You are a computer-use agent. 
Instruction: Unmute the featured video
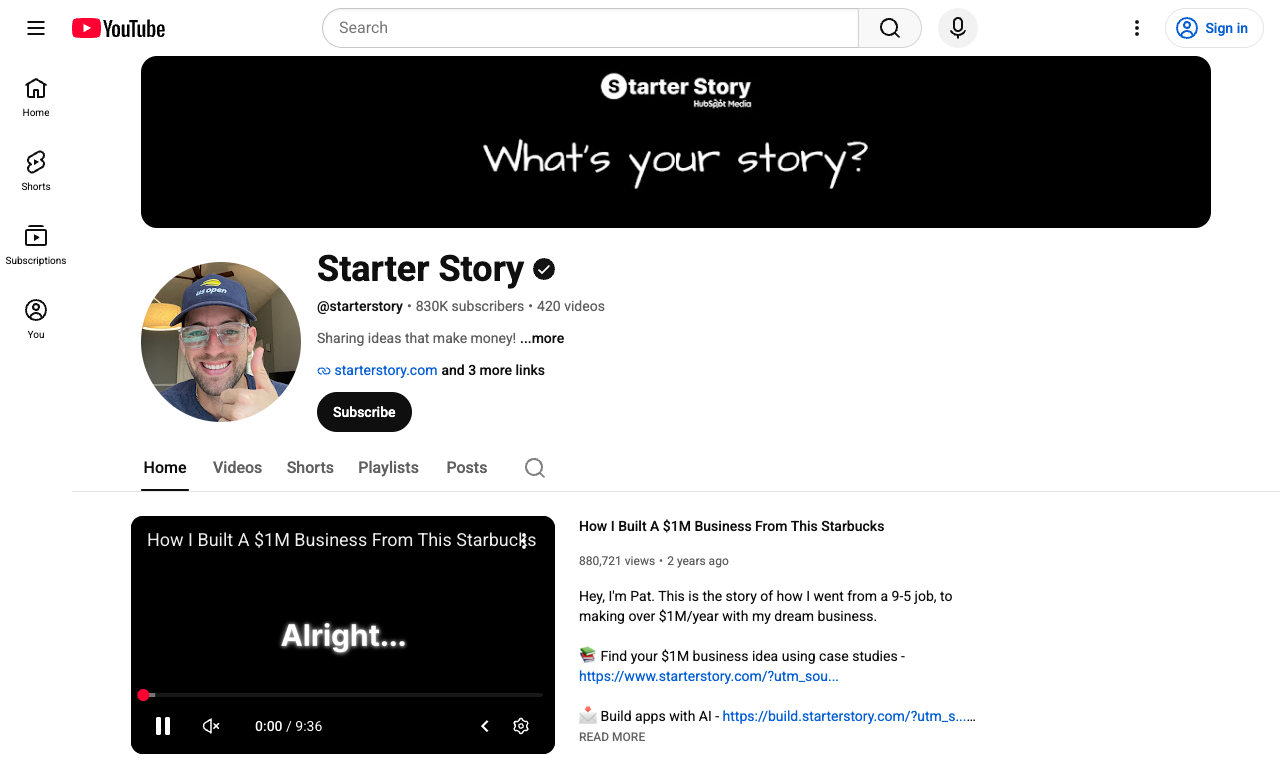tap(211, 726)
